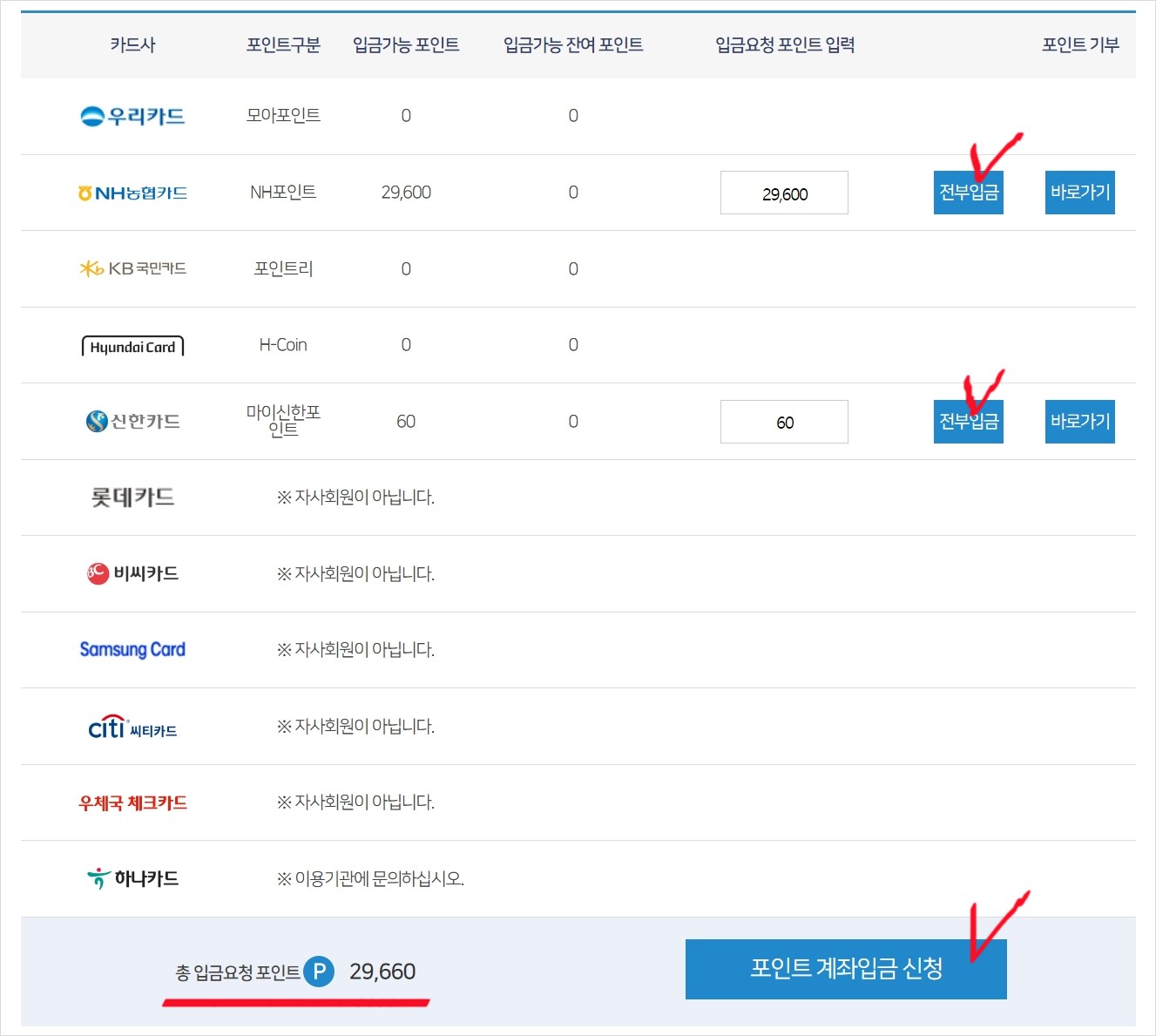Click the KB국민카드 logo
Image resolution: width=1156 pixels, height=1036 pixels.
132,268
